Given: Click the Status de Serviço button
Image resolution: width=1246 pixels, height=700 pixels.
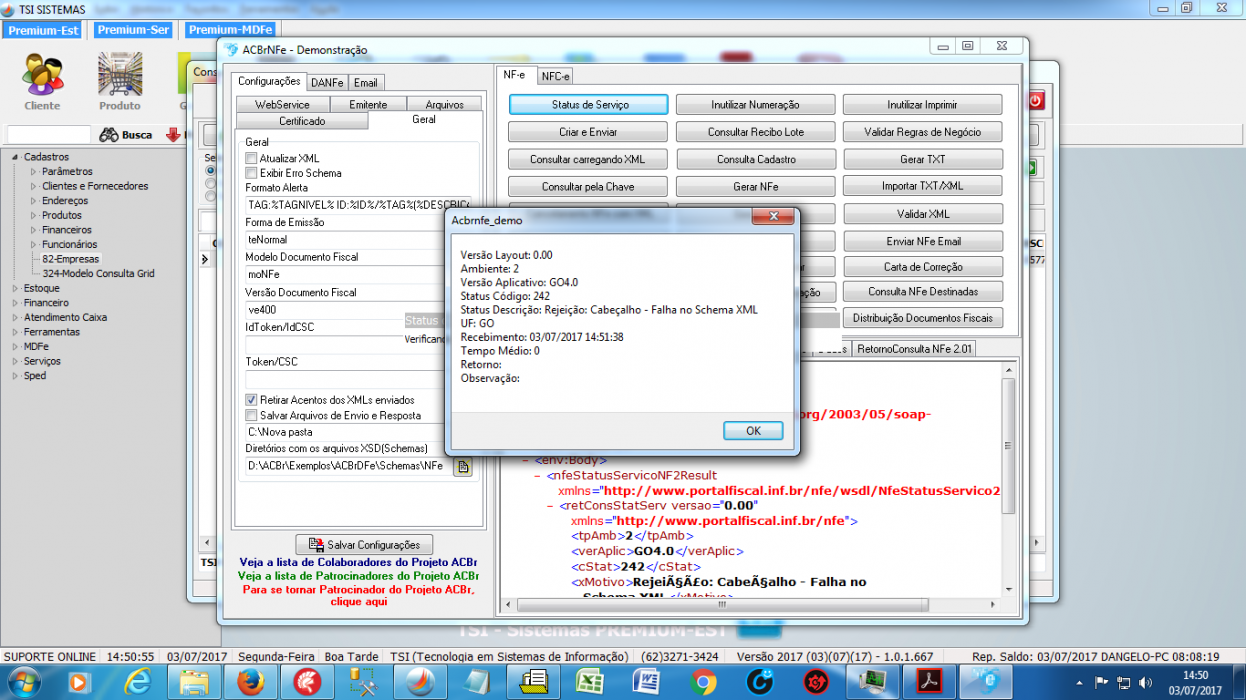Looking at the screenshot, I should coord(589,104).
